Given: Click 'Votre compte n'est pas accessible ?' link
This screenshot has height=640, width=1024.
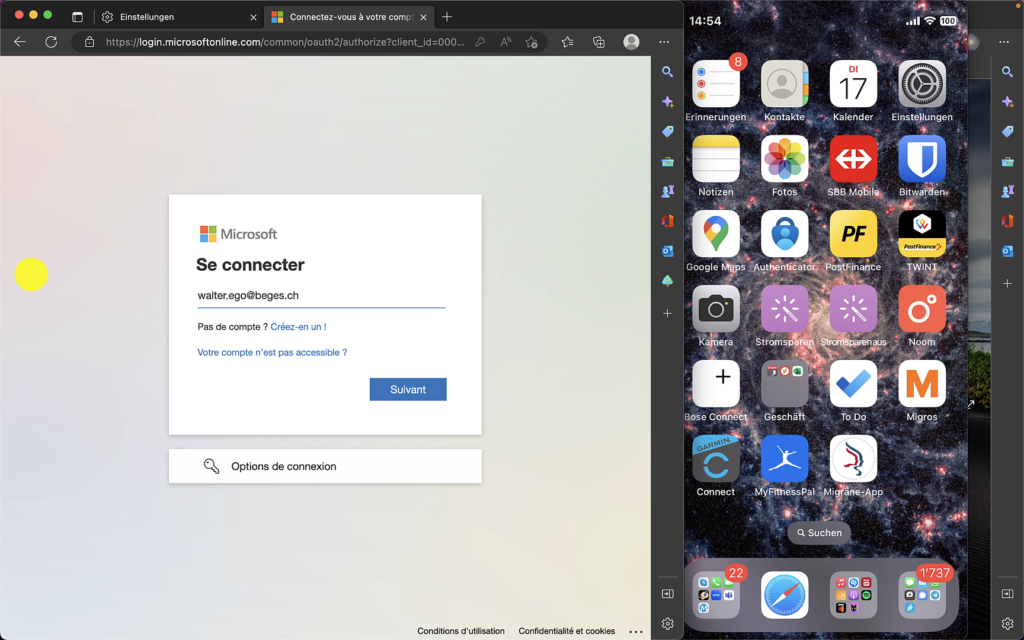Looking at the screenshot, I should [272, 353].
